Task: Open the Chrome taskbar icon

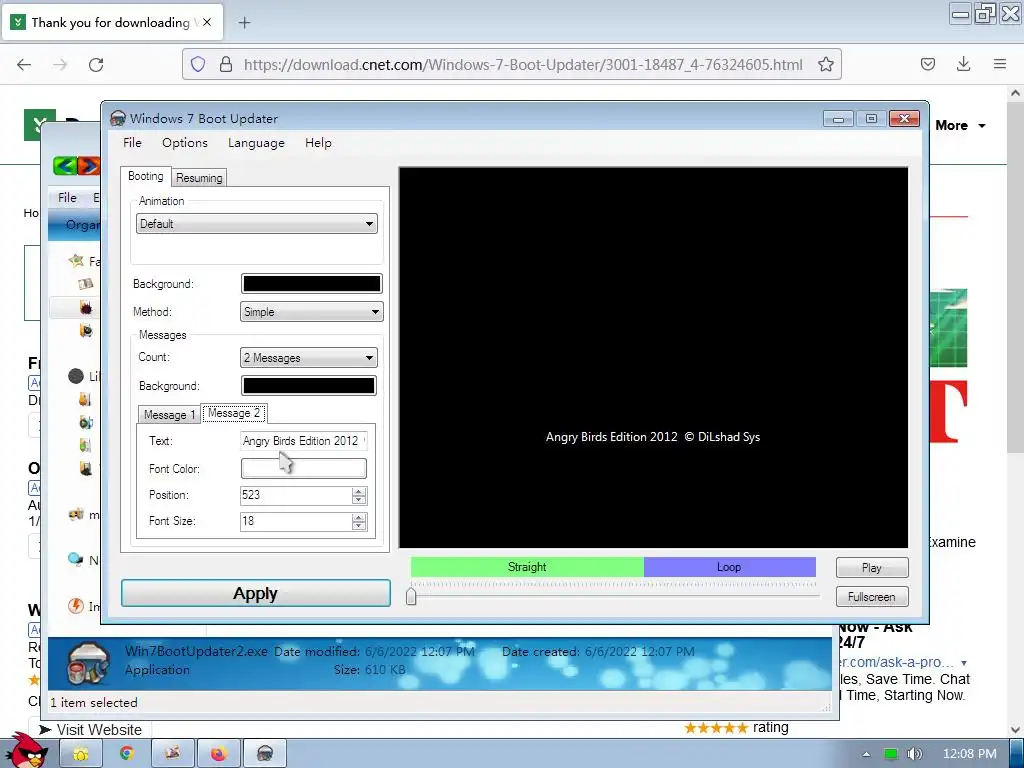Action: click(127, 754)
